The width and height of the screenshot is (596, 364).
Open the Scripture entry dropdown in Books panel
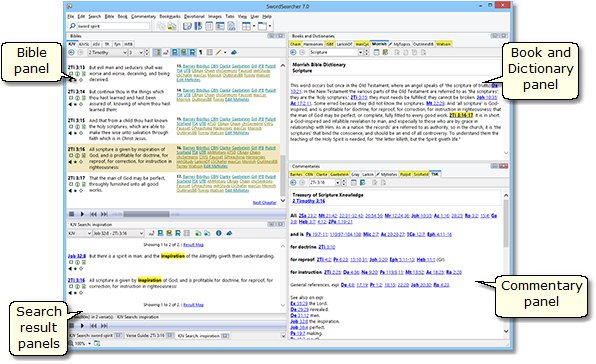tap(360, 52)
